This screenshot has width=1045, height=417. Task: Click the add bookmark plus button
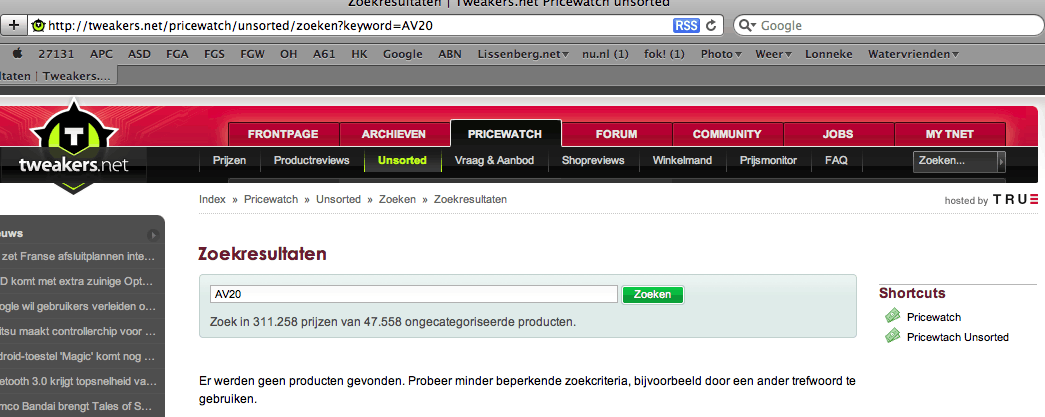(x=15, y=25)
